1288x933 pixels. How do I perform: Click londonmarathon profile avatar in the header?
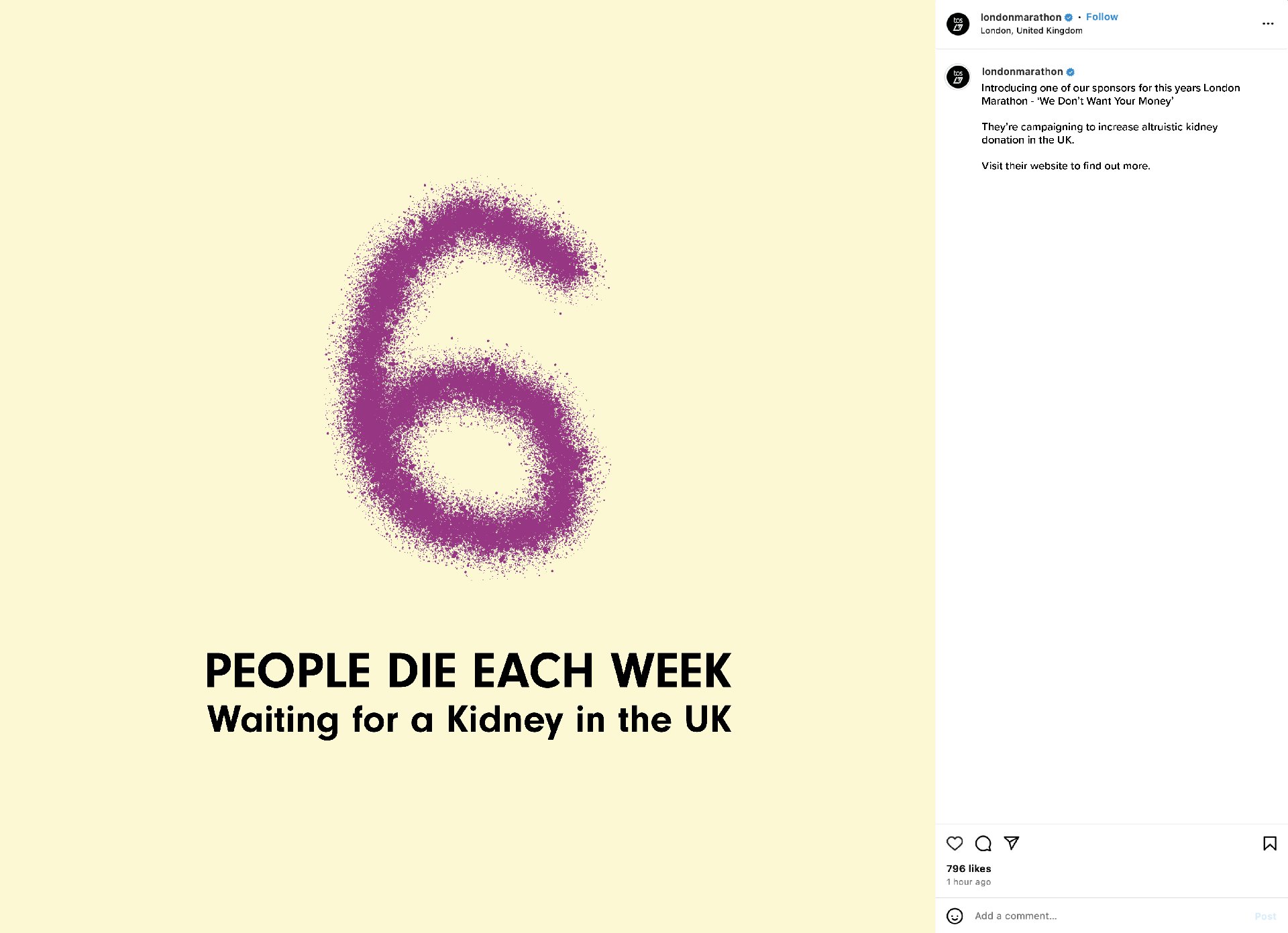(x=958, y=23)
